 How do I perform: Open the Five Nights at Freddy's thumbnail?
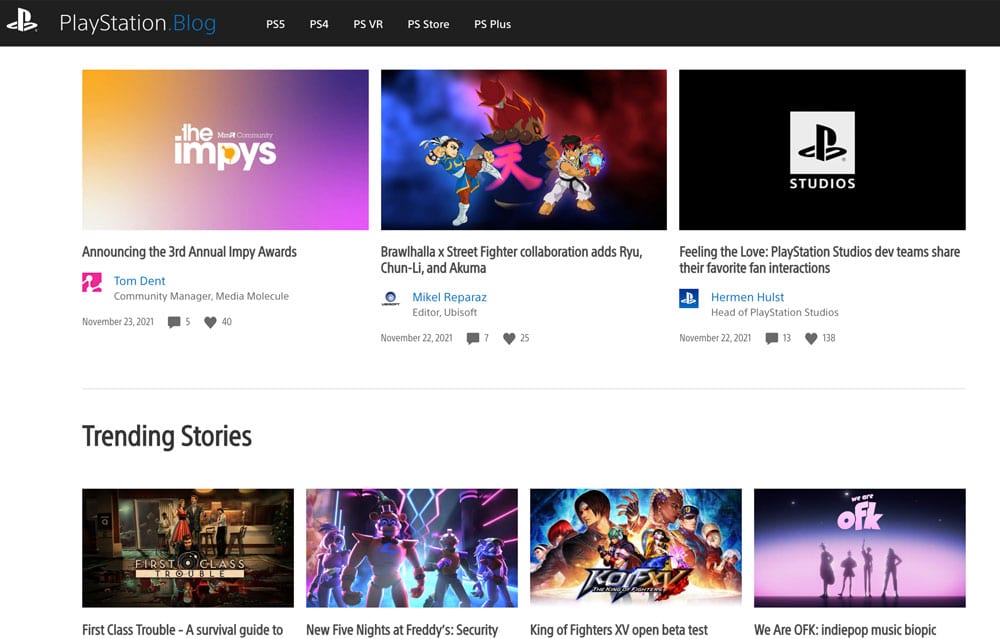click(412, 548)
